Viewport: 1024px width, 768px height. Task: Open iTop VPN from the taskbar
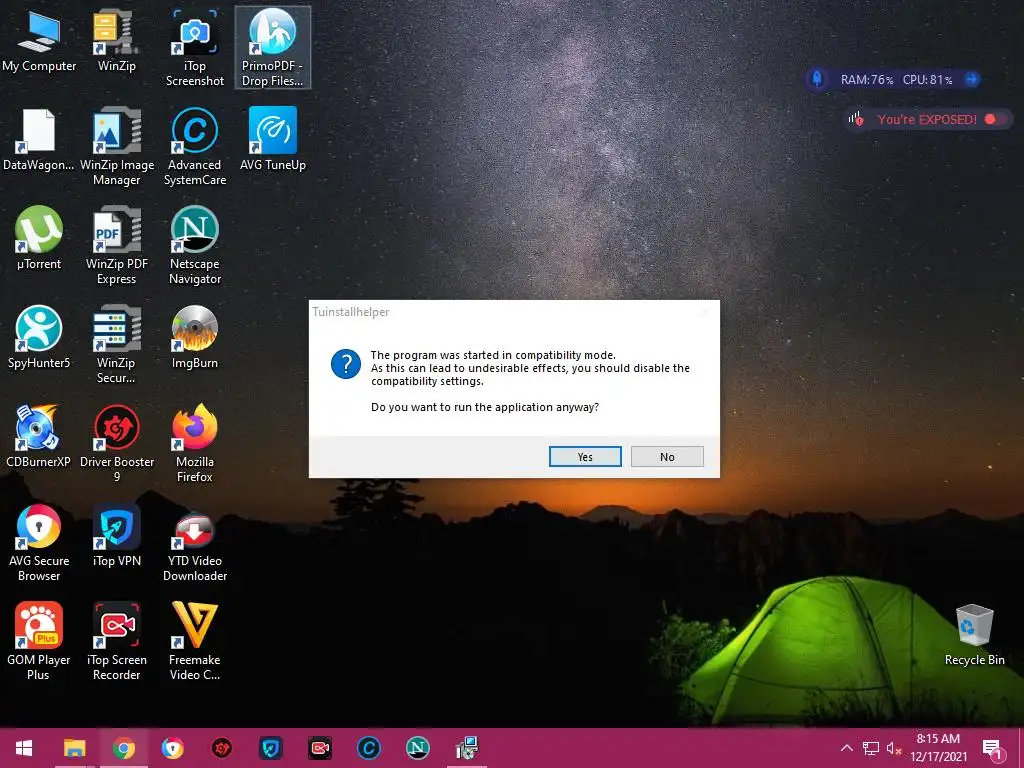pyautogui.click(x=270, y=748)
